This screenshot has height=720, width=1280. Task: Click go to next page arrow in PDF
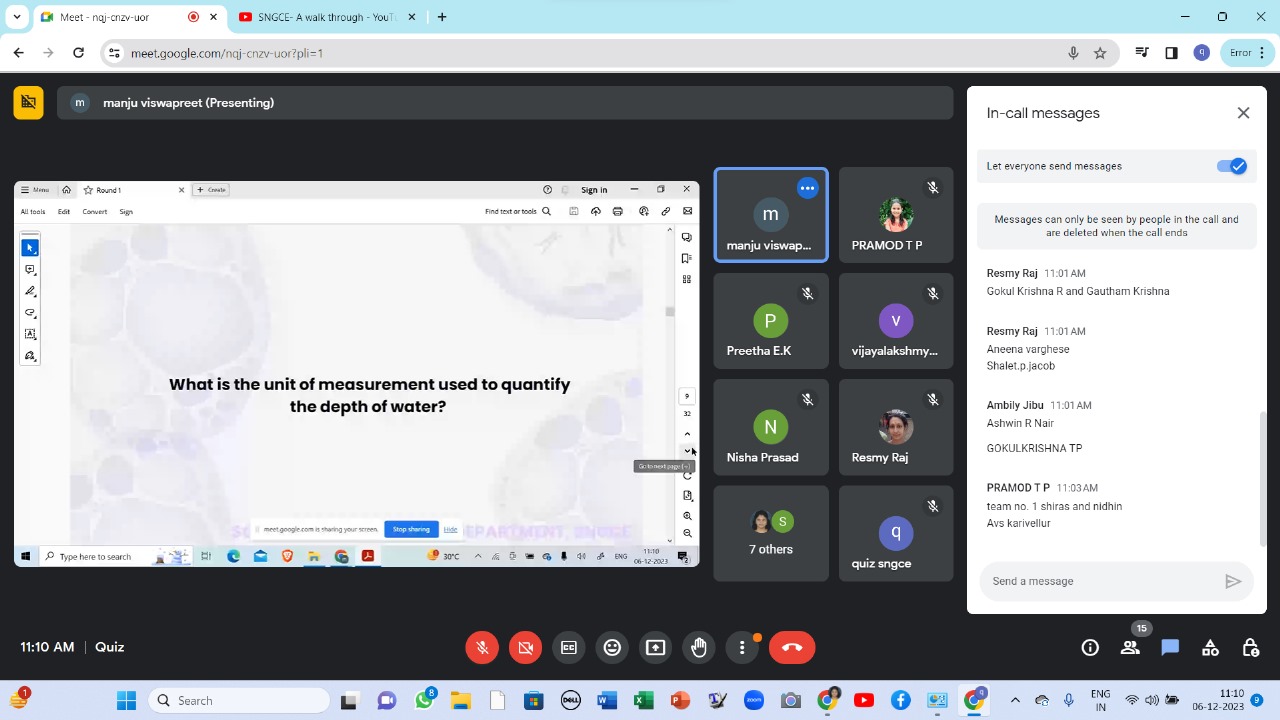coord(687,451)
